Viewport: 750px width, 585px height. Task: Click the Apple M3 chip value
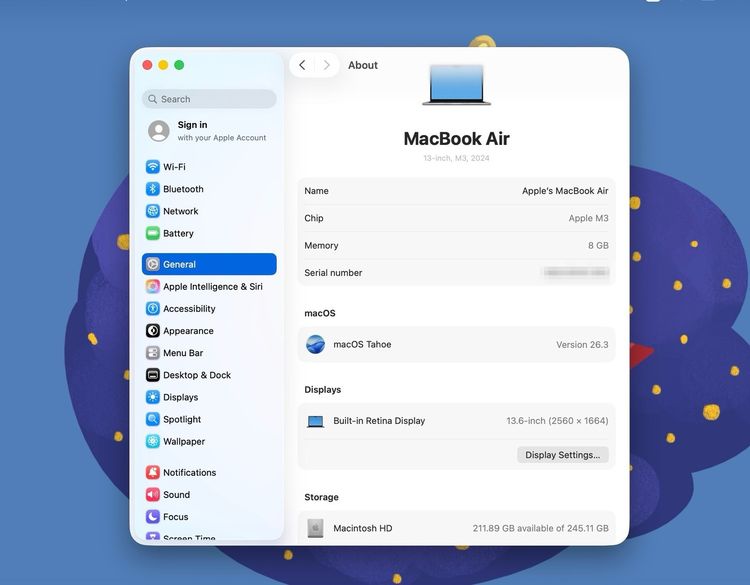pyautogui.click(x=588, y=218)
